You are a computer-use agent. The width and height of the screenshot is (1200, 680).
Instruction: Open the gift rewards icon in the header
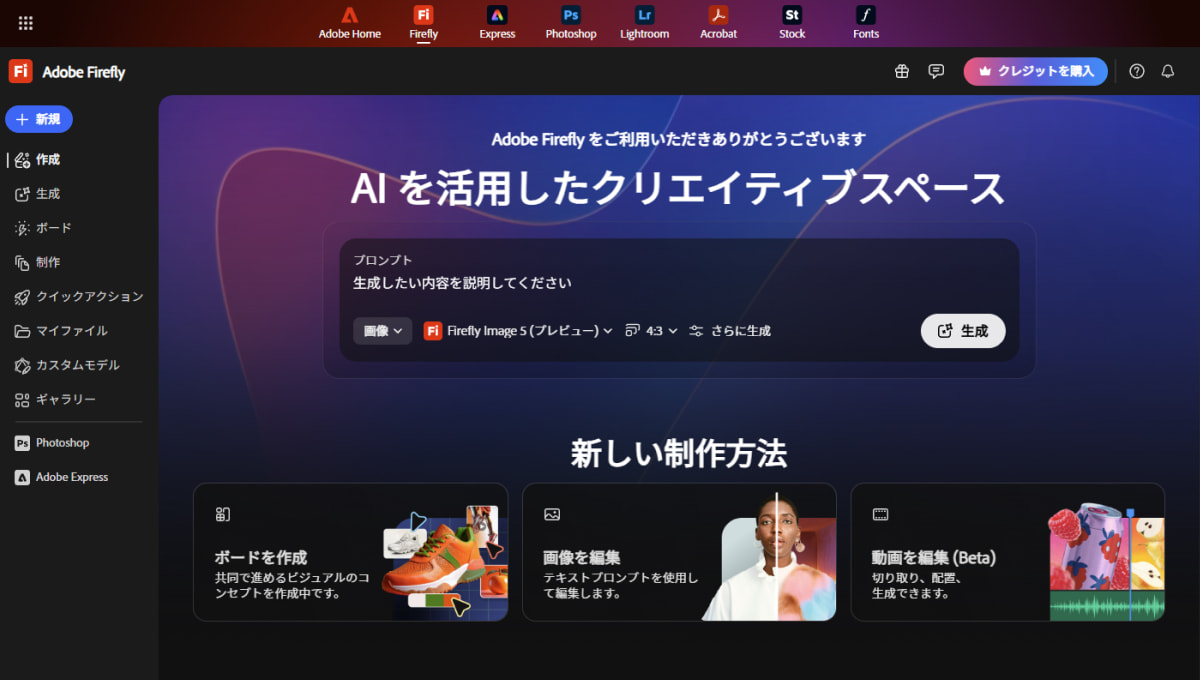[902, 71]
